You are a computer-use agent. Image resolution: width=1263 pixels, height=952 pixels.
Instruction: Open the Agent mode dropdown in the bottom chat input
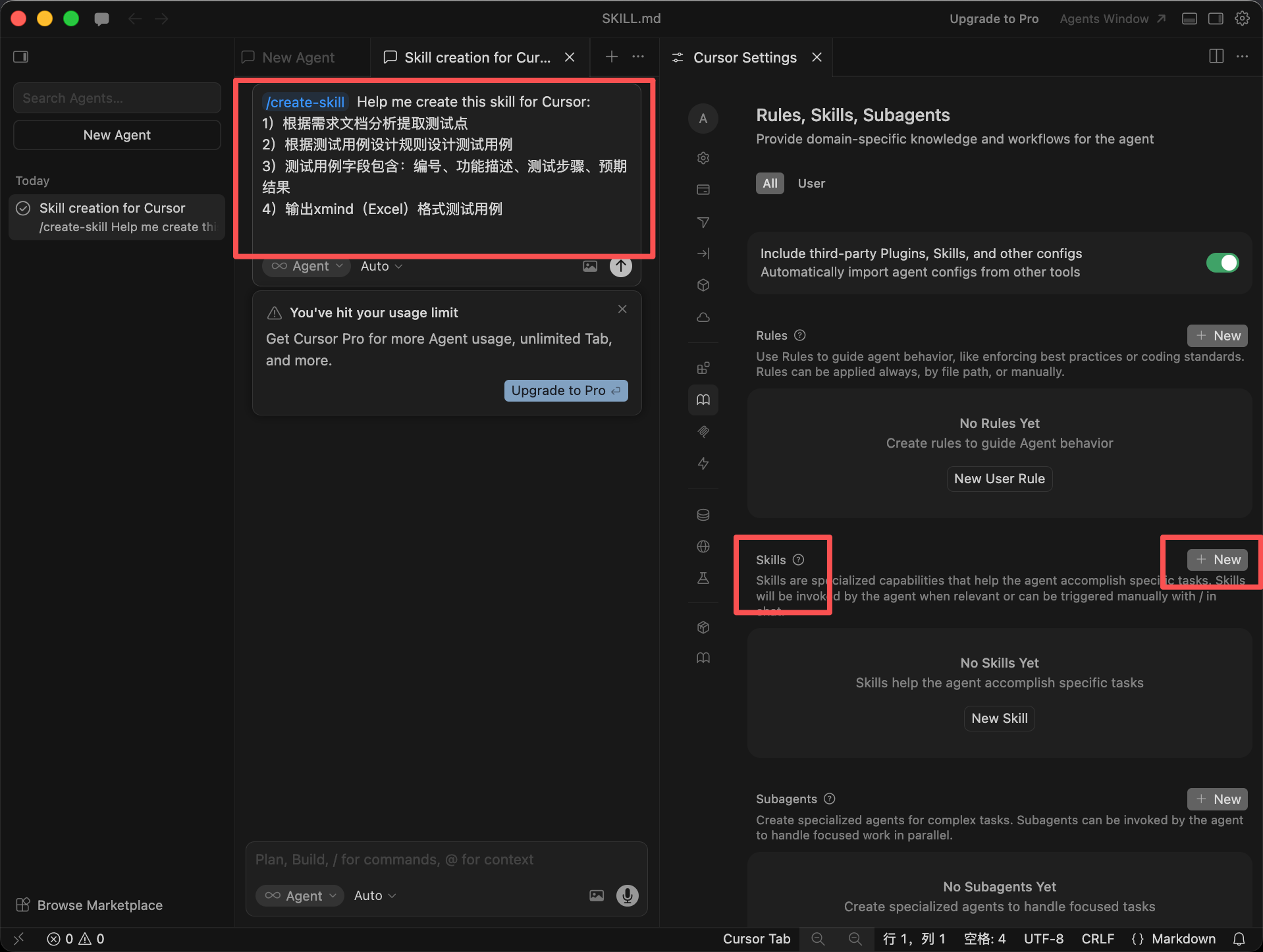tap(300, 895)
